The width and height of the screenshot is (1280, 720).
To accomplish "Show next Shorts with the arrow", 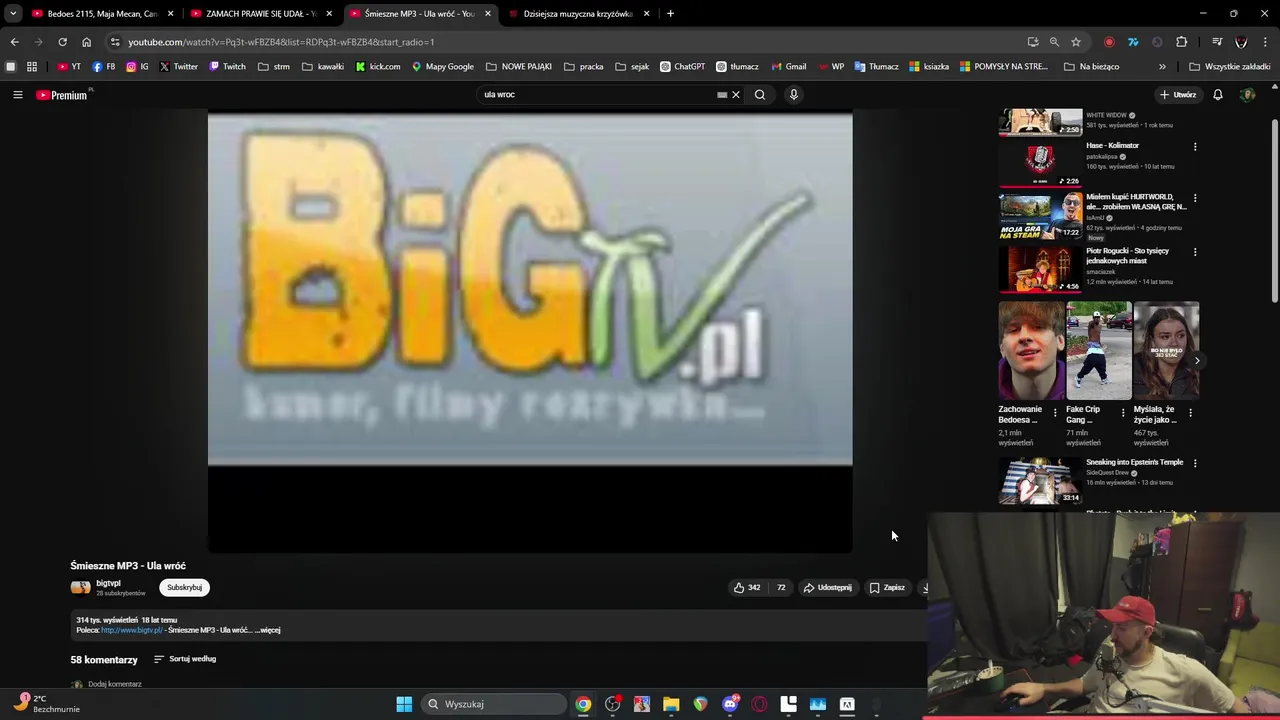I will click(x=1197, y=361).
